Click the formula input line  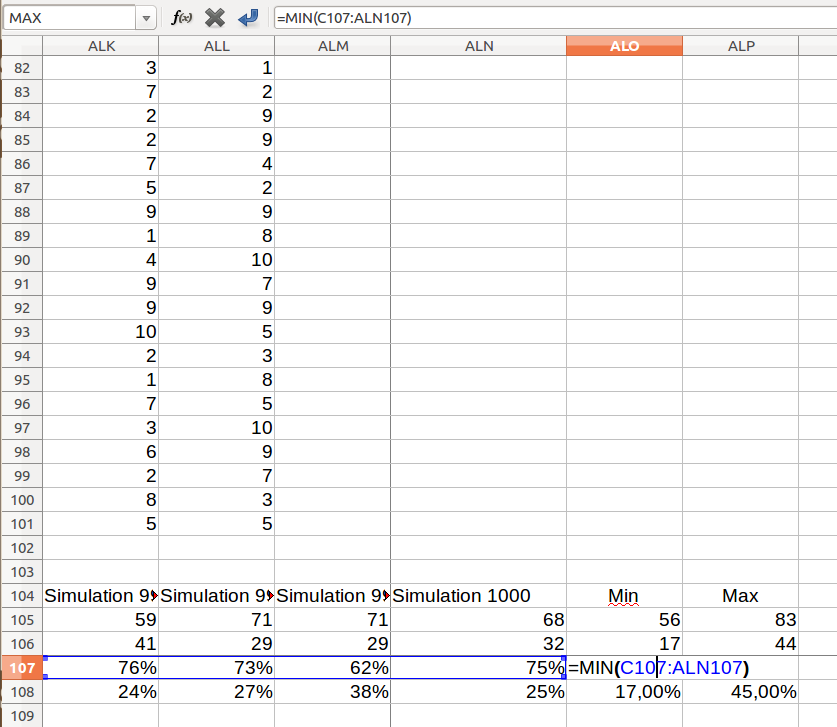(550, 18)
